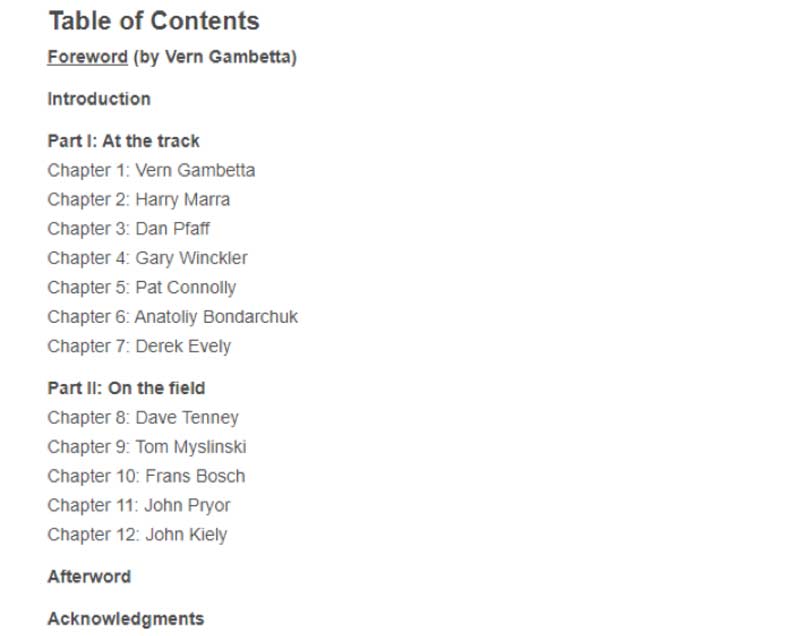Open Chapter 5: Pat Connolly
The height and width of the screenshot is (636, 800).
pyautogui.click(x=142, y=288)
